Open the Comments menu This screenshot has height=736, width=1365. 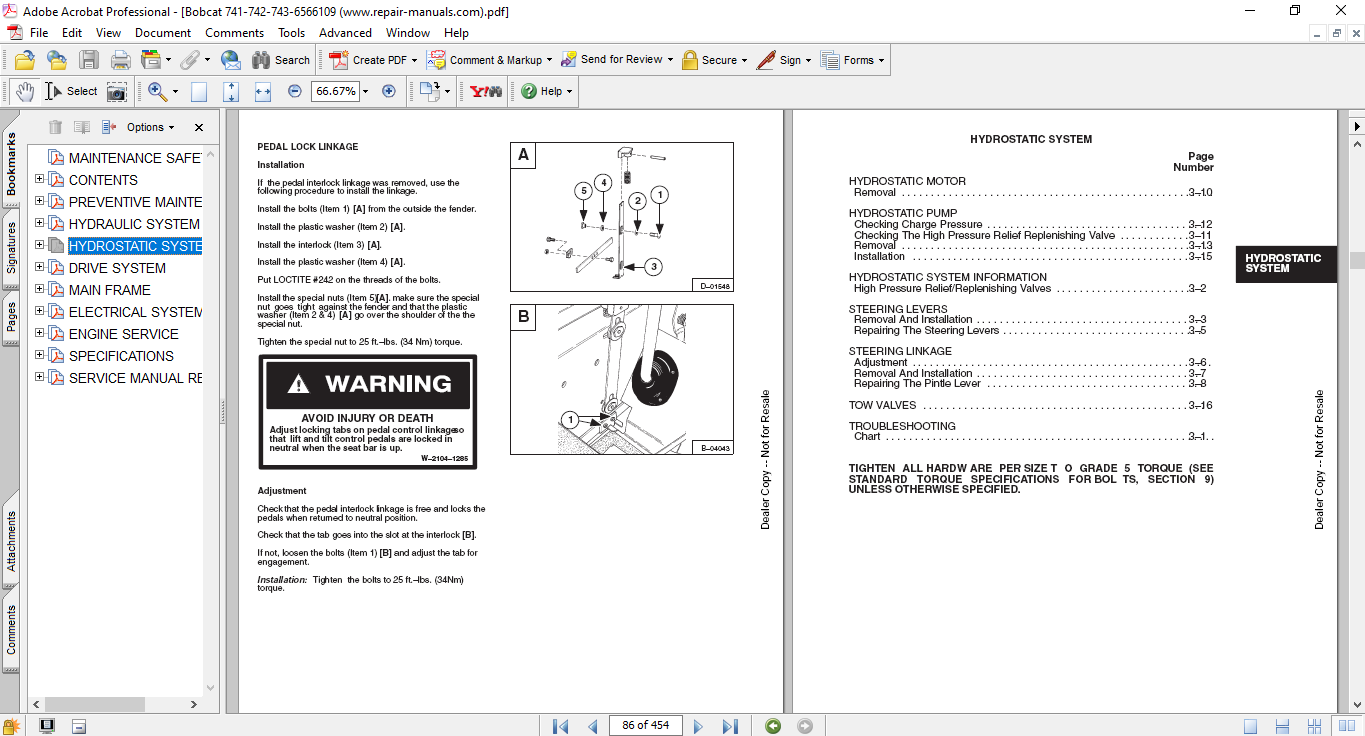235,33
